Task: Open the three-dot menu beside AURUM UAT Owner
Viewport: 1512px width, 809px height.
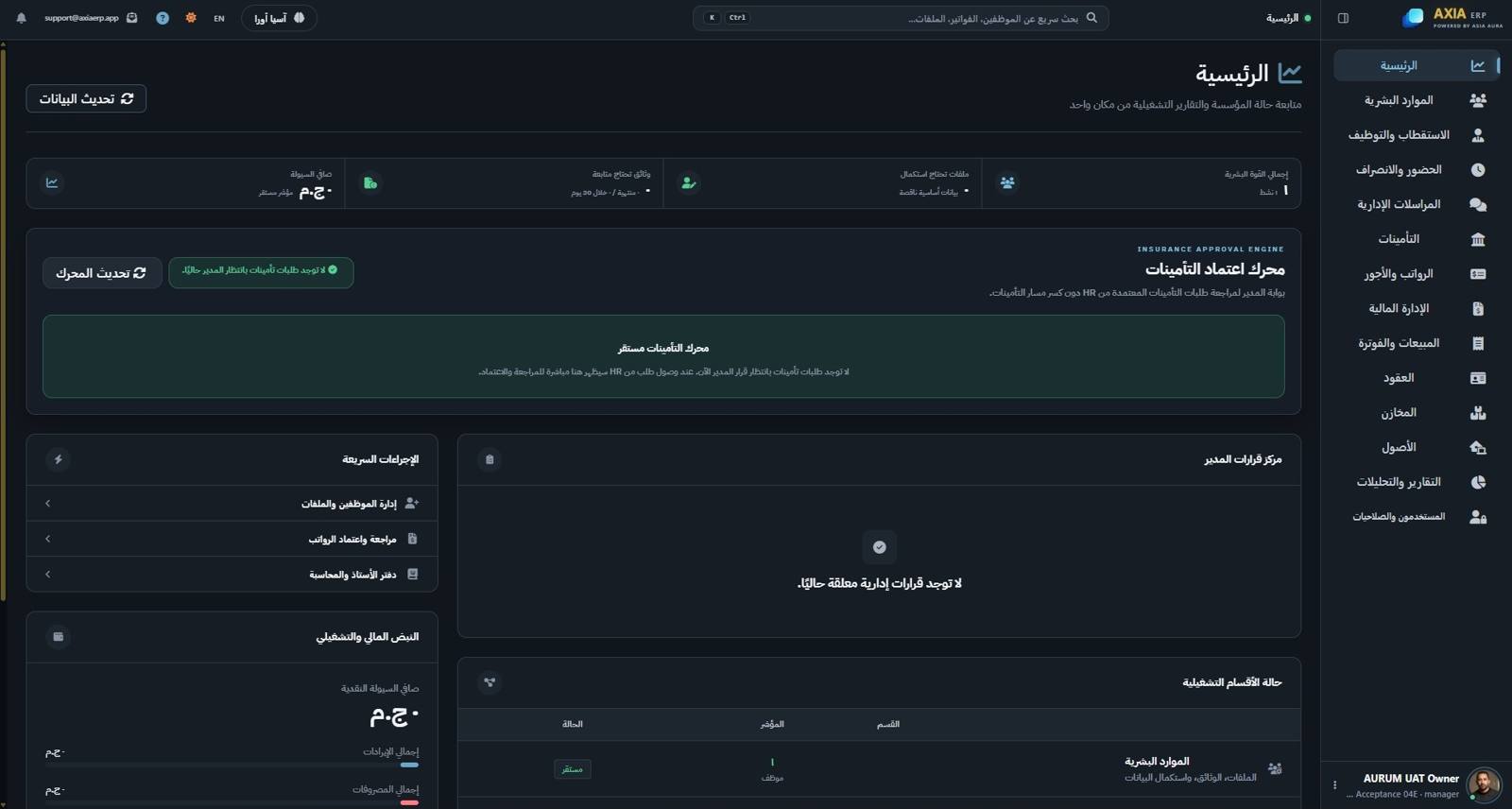Action: pos(1334,785)
